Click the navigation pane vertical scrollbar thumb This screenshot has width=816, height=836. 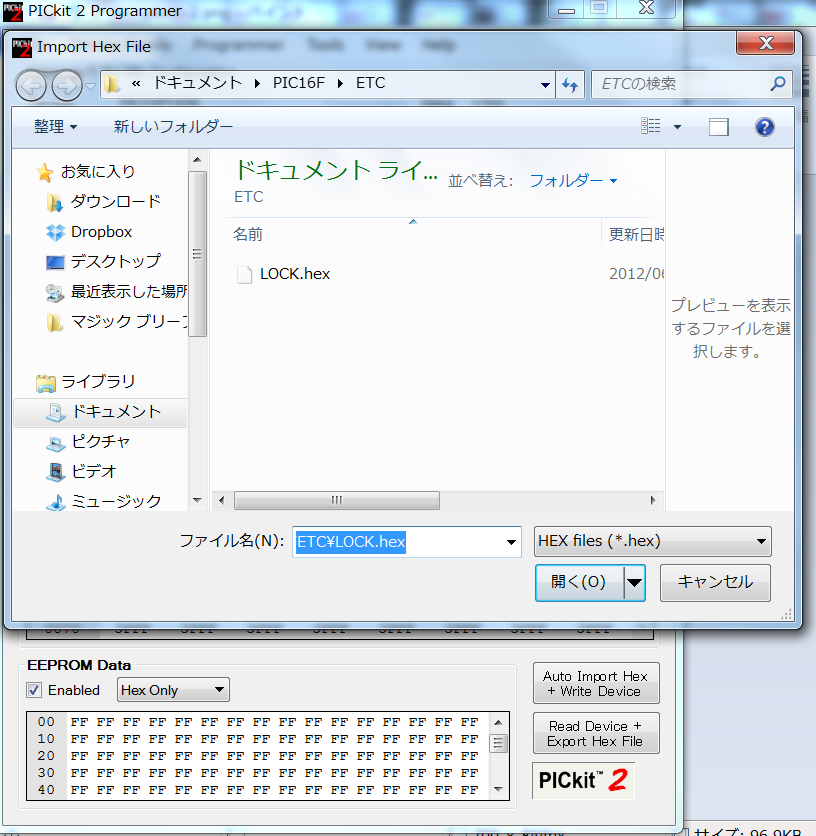(x=197, y=254)
